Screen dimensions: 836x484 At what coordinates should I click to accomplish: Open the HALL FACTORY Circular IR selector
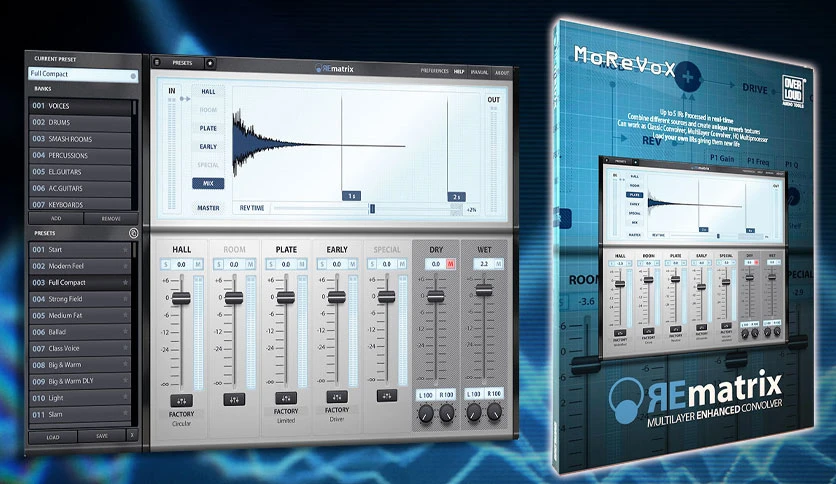[181, 418]
